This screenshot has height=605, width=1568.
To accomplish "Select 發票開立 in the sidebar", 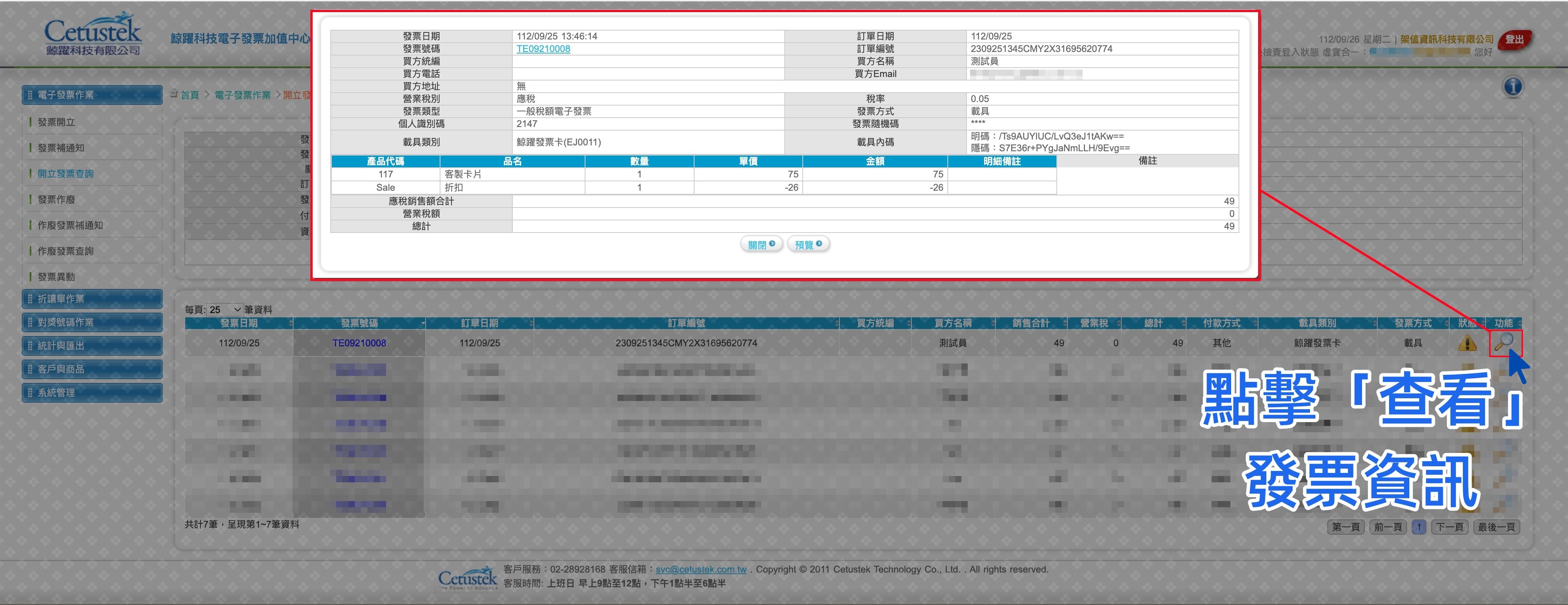I will 57,122.
